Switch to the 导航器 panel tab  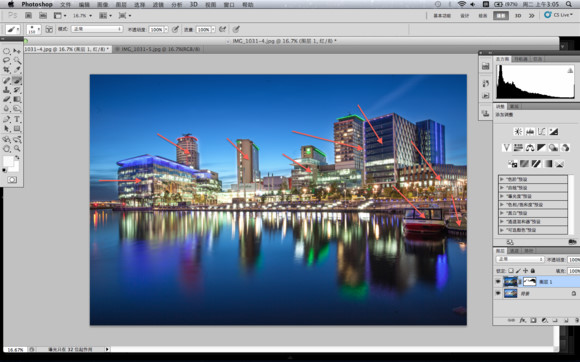coord(521,59)
